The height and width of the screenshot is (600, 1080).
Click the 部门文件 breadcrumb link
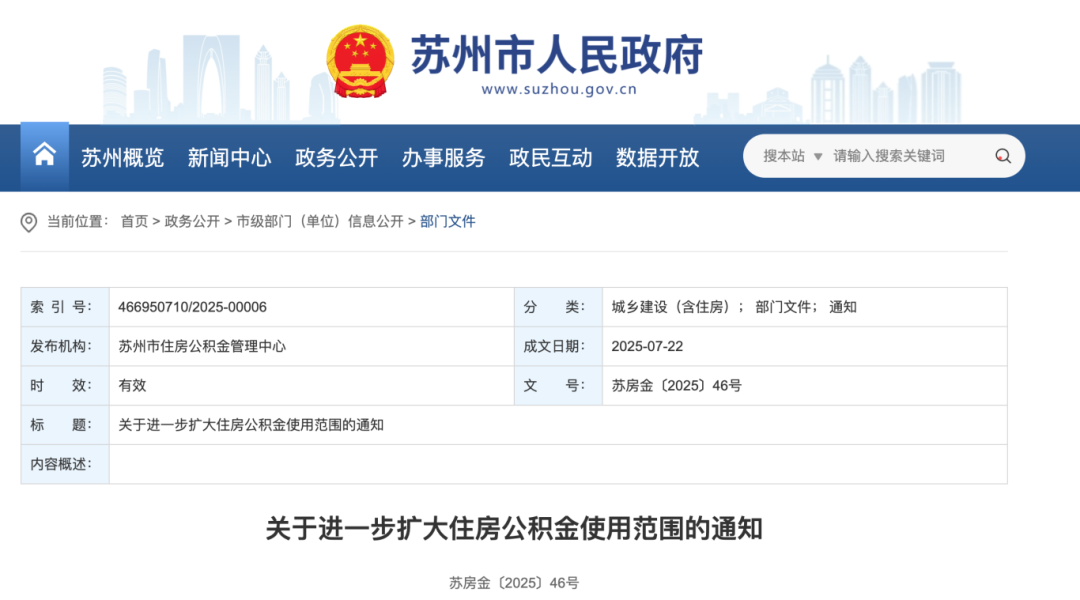(447, 222)
